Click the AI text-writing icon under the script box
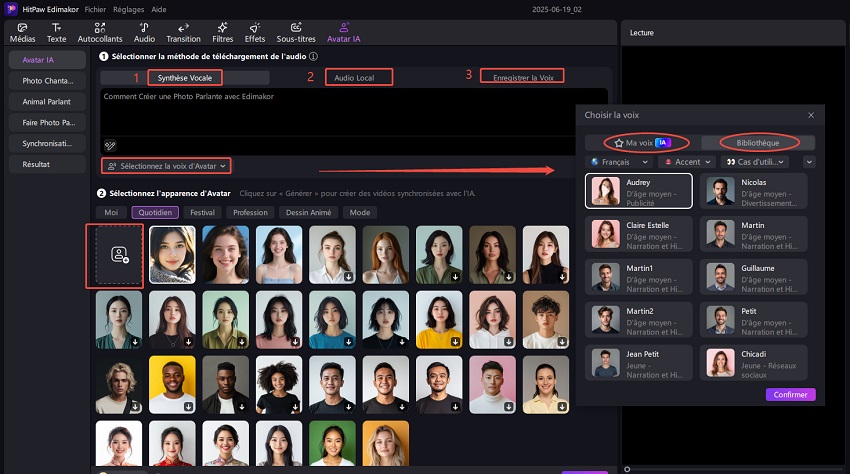The height and width of the screenshot is (474, 850). [x=110, y=145]
